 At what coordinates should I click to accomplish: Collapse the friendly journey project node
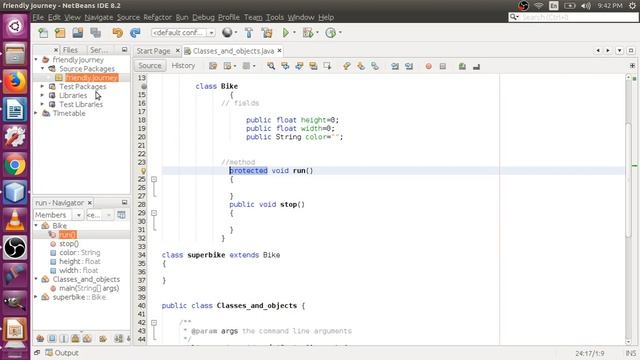pyautogui.click(x=36, y=60)
